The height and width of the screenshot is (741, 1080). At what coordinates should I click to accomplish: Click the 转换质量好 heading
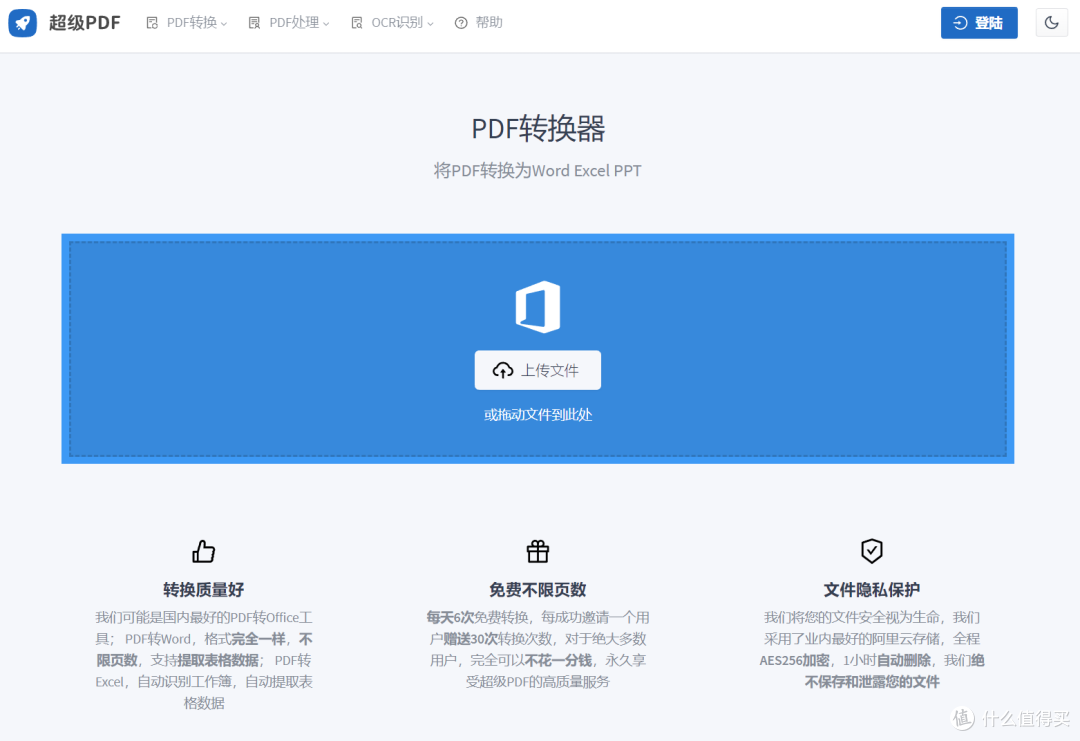[x=204, y=589]
